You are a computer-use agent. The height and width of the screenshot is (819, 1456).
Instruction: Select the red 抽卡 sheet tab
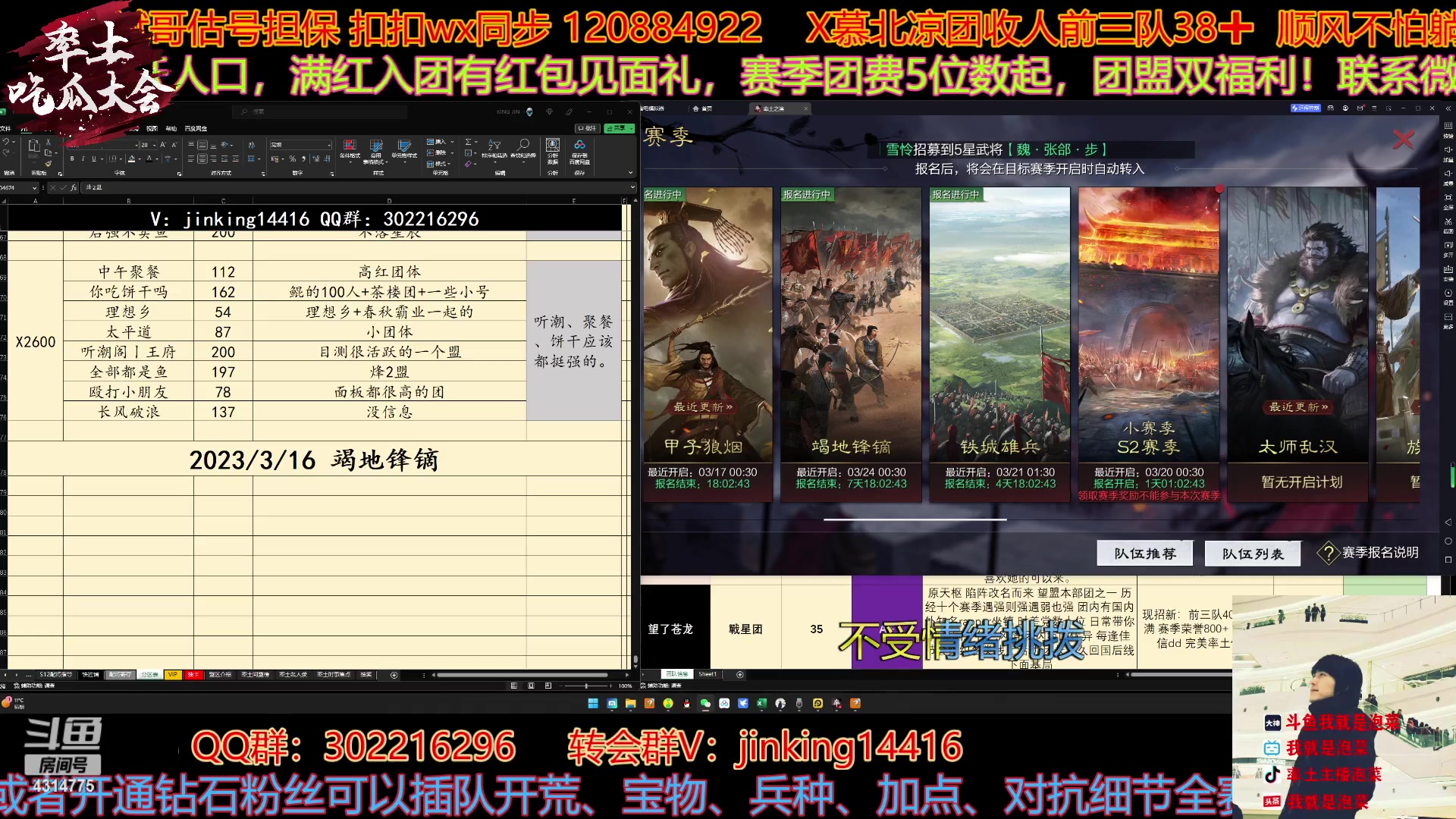[x=193, y=674]
